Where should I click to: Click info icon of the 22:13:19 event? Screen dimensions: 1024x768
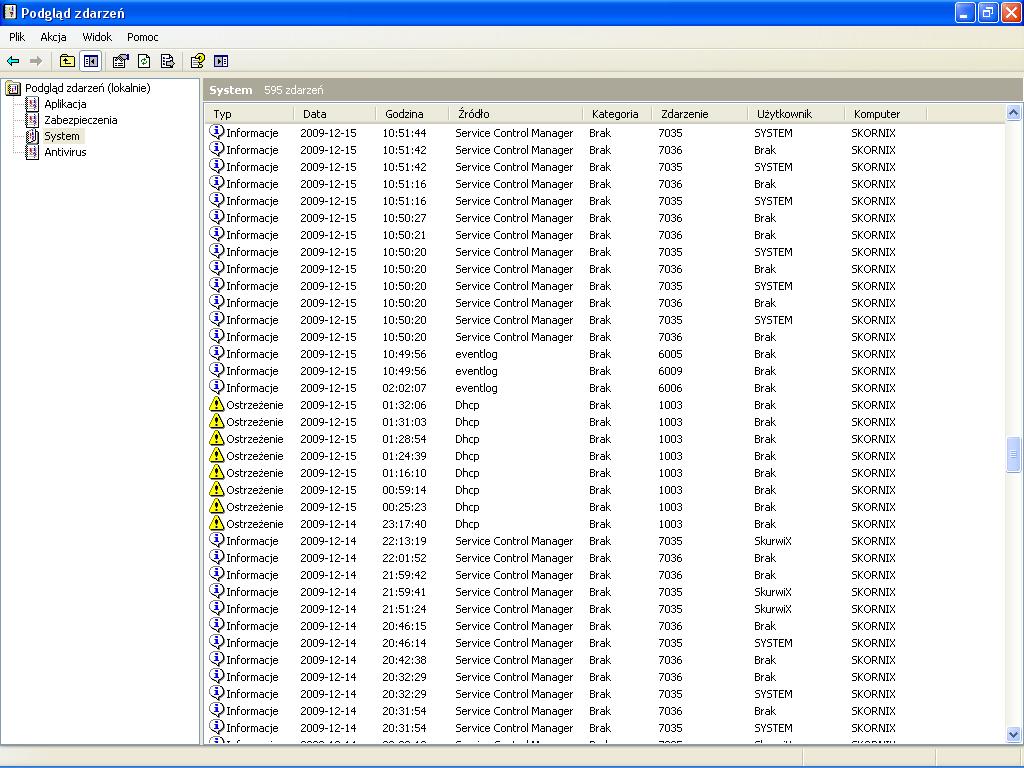pyautogui.click(x=216, y=540)
